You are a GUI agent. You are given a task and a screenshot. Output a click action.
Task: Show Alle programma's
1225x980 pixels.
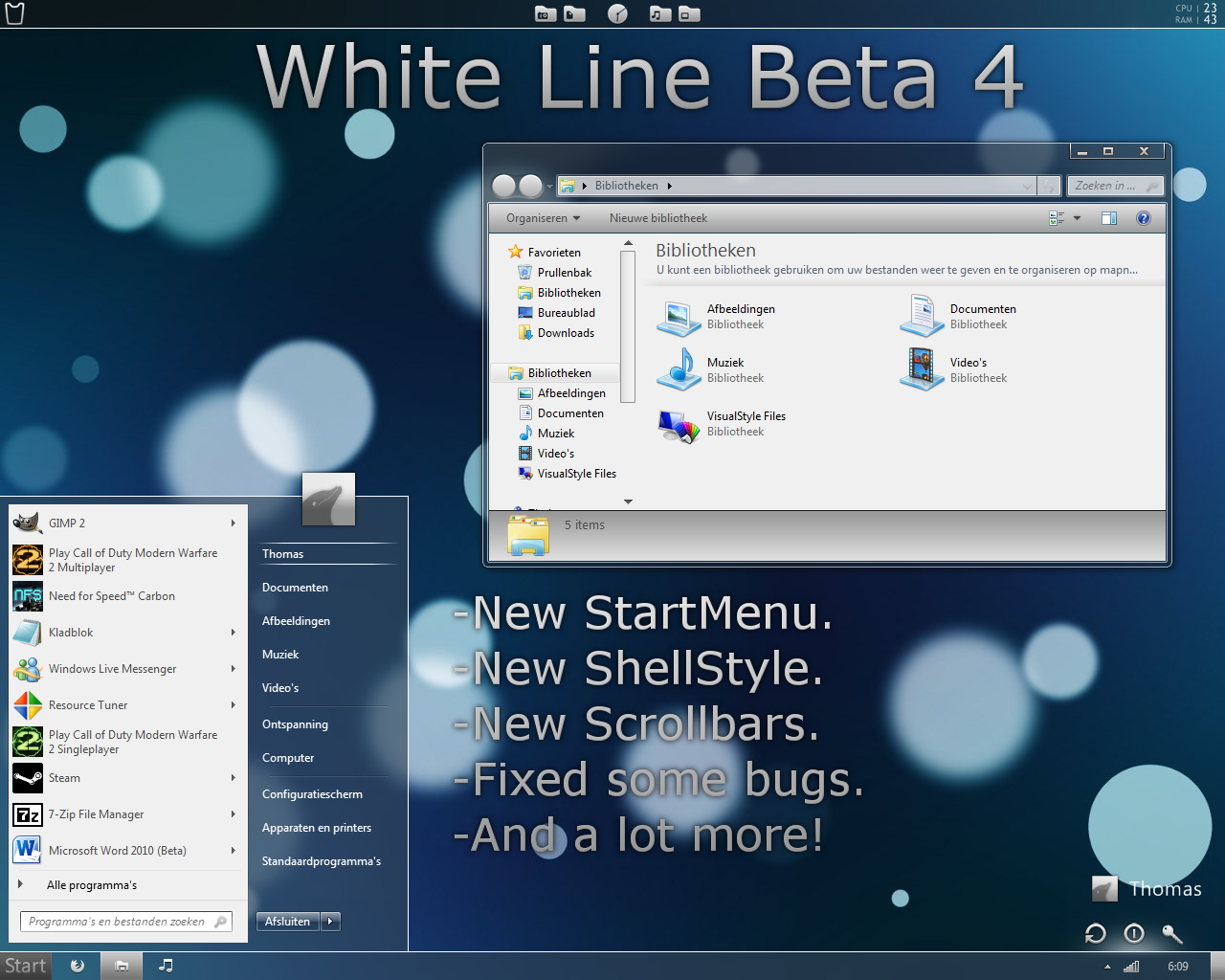92,885
